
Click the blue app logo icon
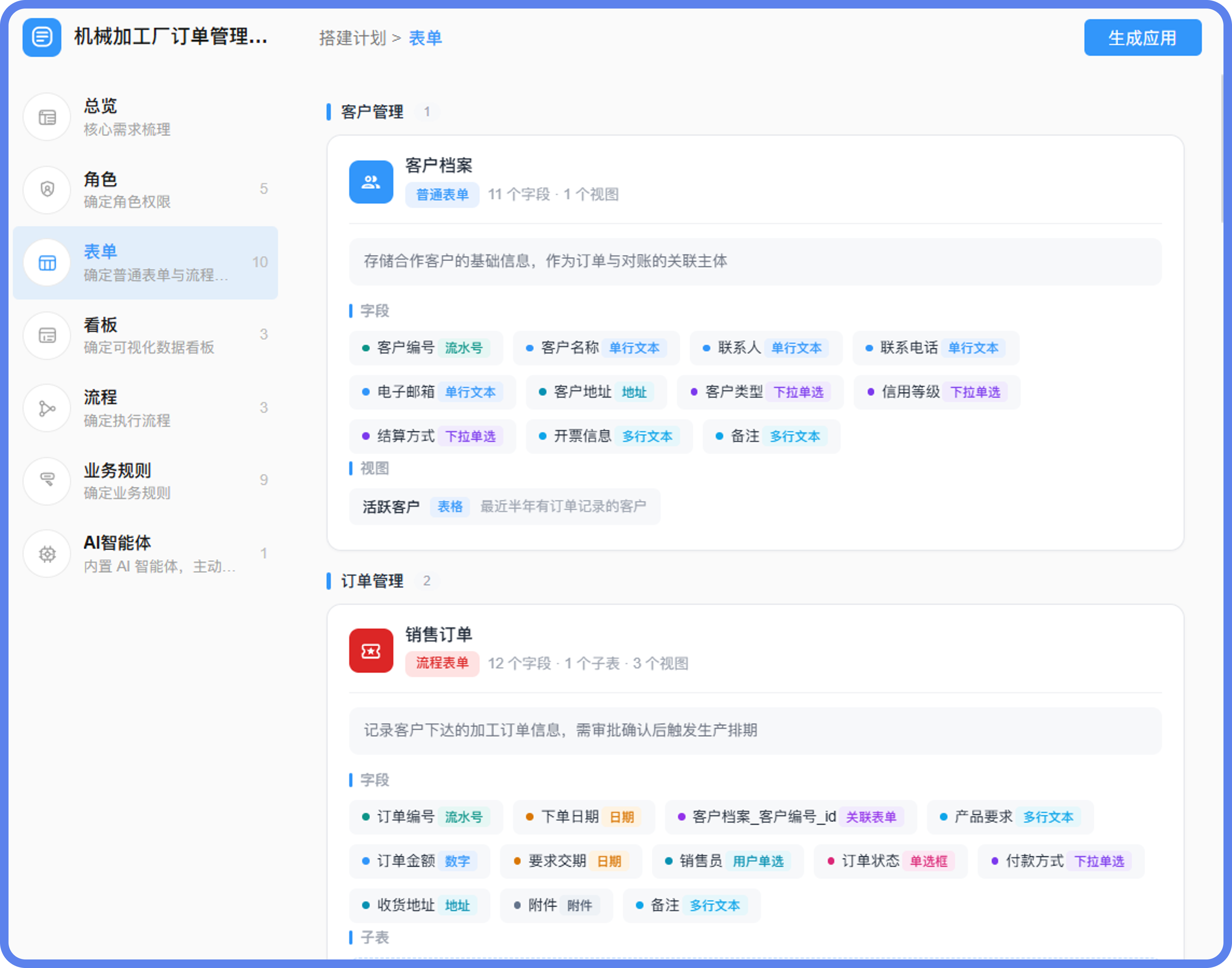tap(42, 38)
